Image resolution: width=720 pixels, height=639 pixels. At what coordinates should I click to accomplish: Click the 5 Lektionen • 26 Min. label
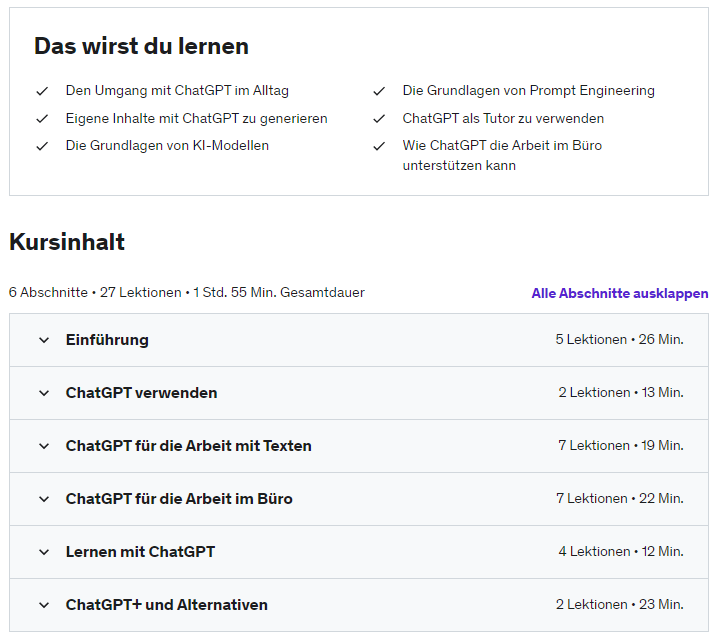[619, 340]
